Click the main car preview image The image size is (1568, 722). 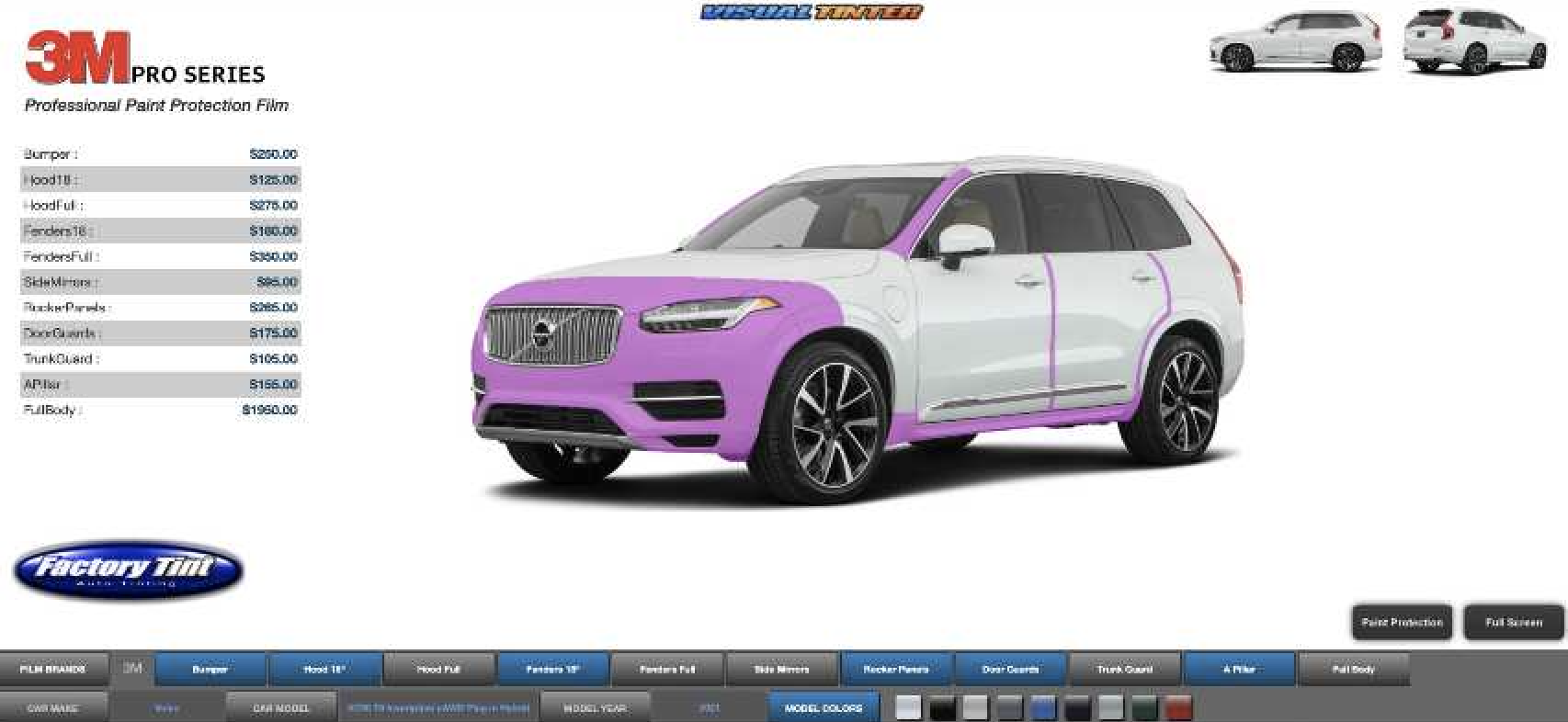[x=858, y=331]
